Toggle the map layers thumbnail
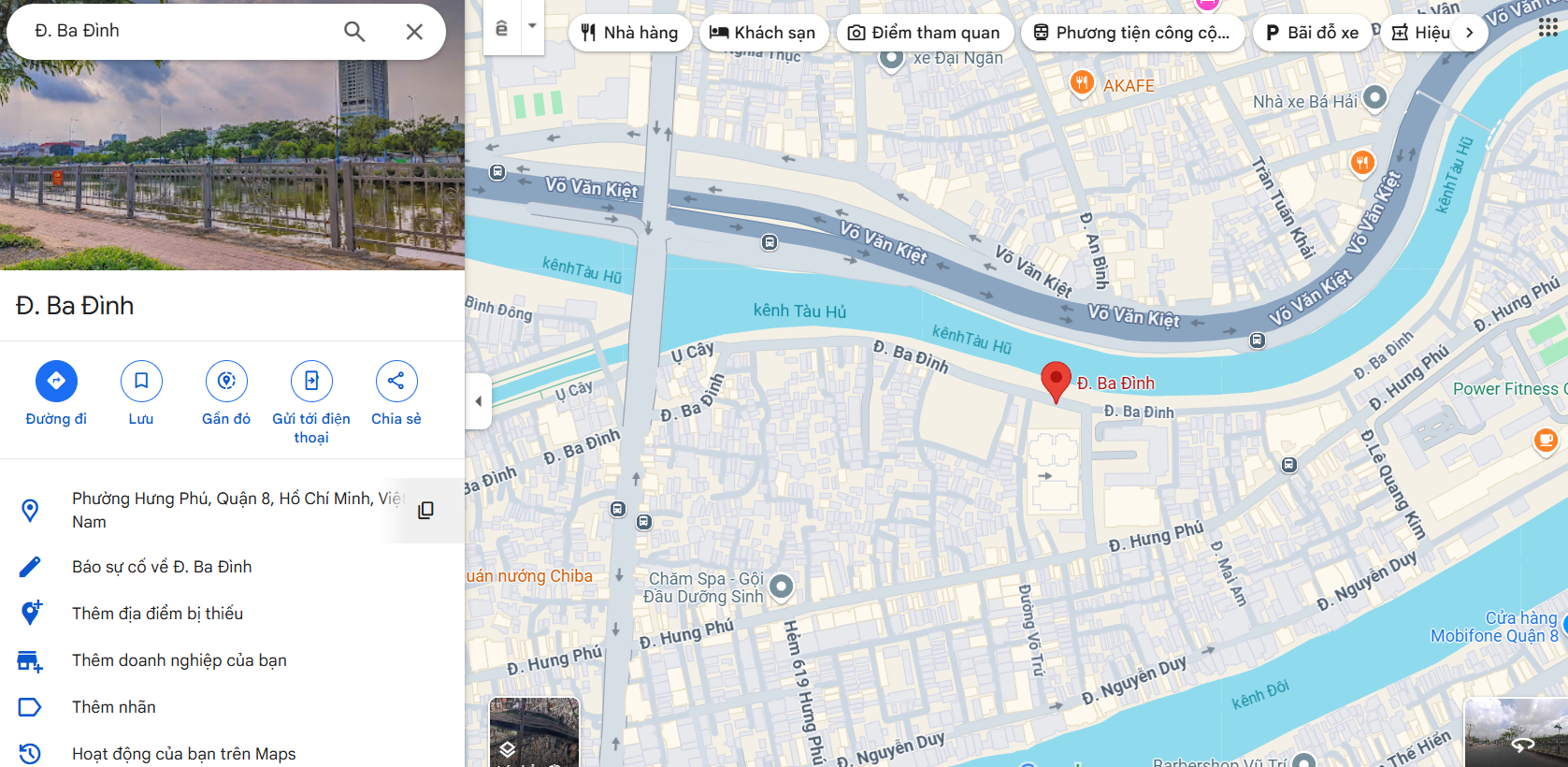The image size is (1568, 767). (534, 732)
